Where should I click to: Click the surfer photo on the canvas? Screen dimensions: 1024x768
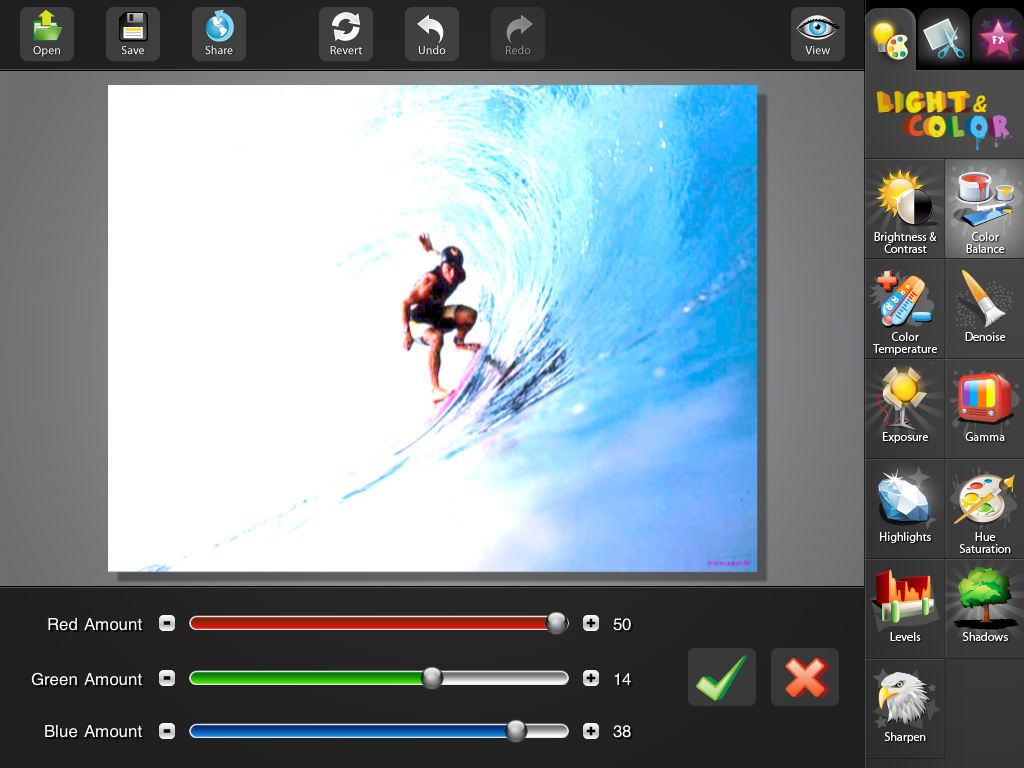(432, 328)
